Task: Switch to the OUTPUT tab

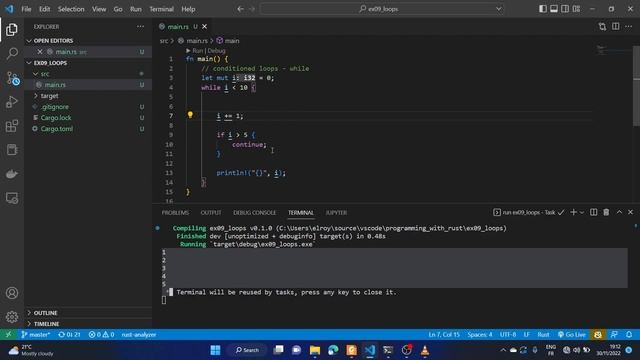Action: [211, 213]
